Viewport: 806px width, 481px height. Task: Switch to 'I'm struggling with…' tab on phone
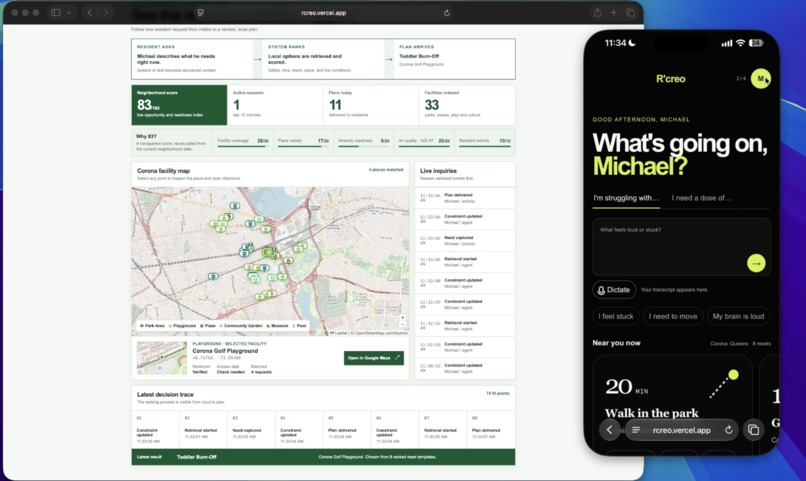pos(626,198)
